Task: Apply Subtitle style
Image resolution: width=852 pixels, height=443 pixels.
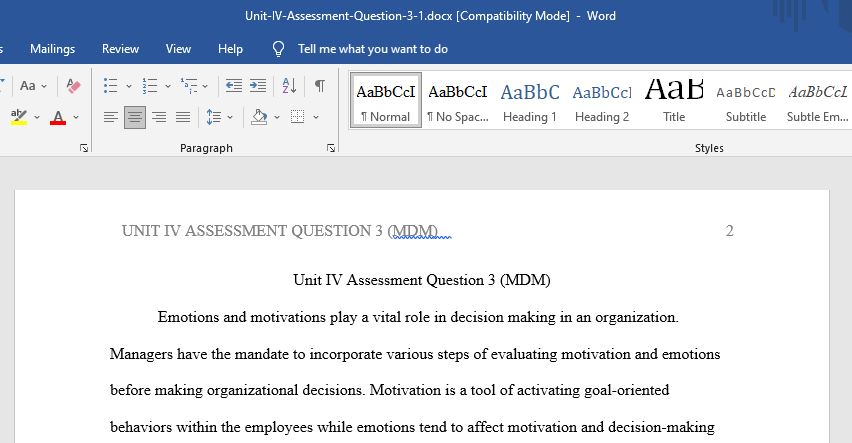Action: coord(746,101)
